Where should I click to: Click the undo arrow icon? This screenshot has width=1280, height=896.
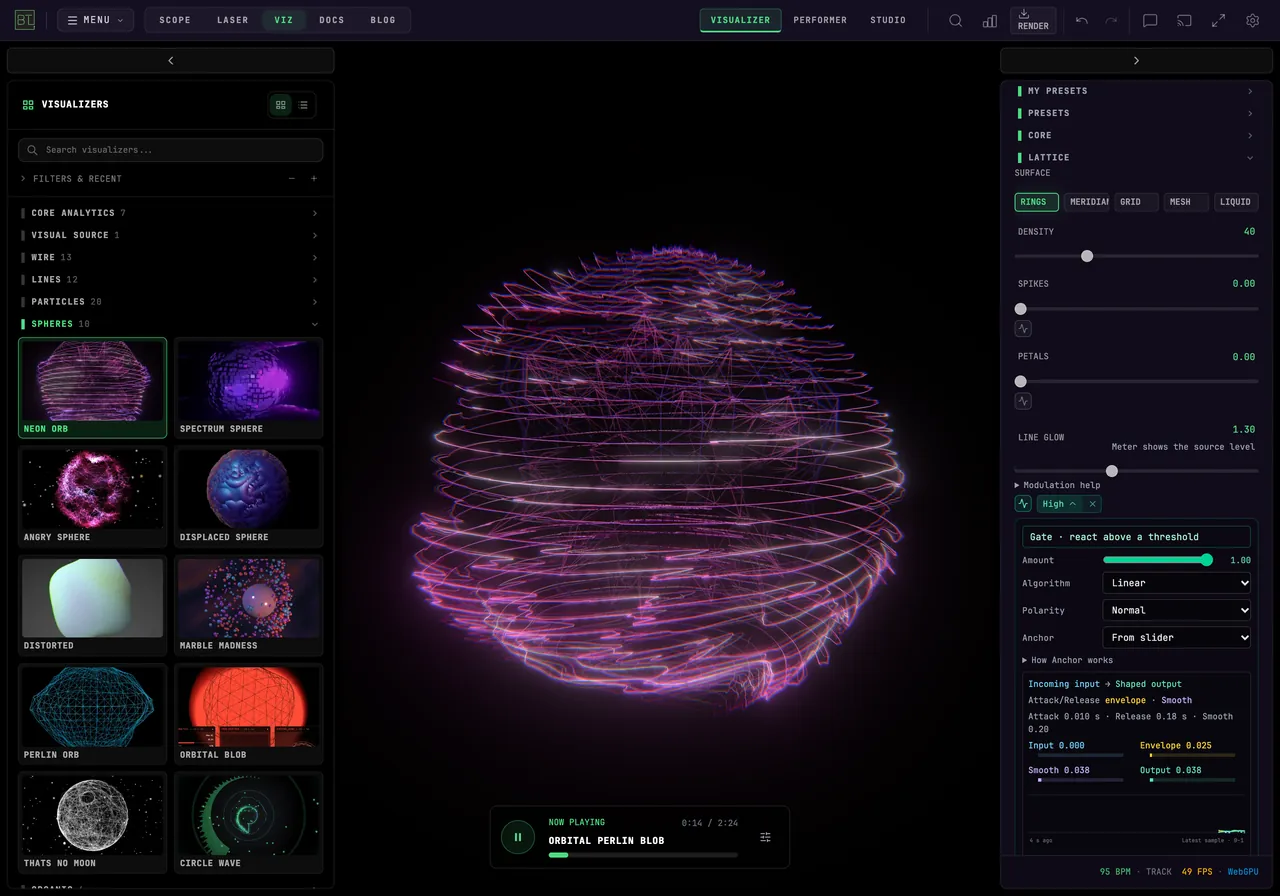click(1082, 20)
